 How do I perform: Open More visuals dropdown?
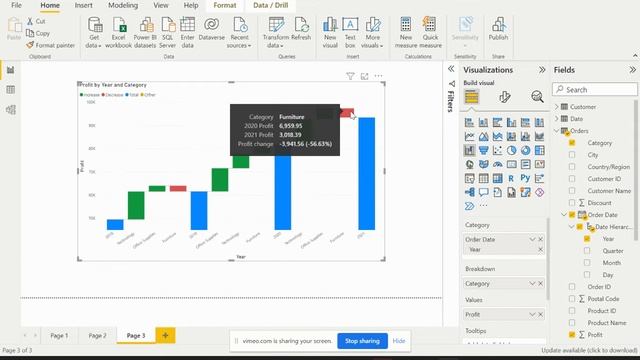coord(372,33)
